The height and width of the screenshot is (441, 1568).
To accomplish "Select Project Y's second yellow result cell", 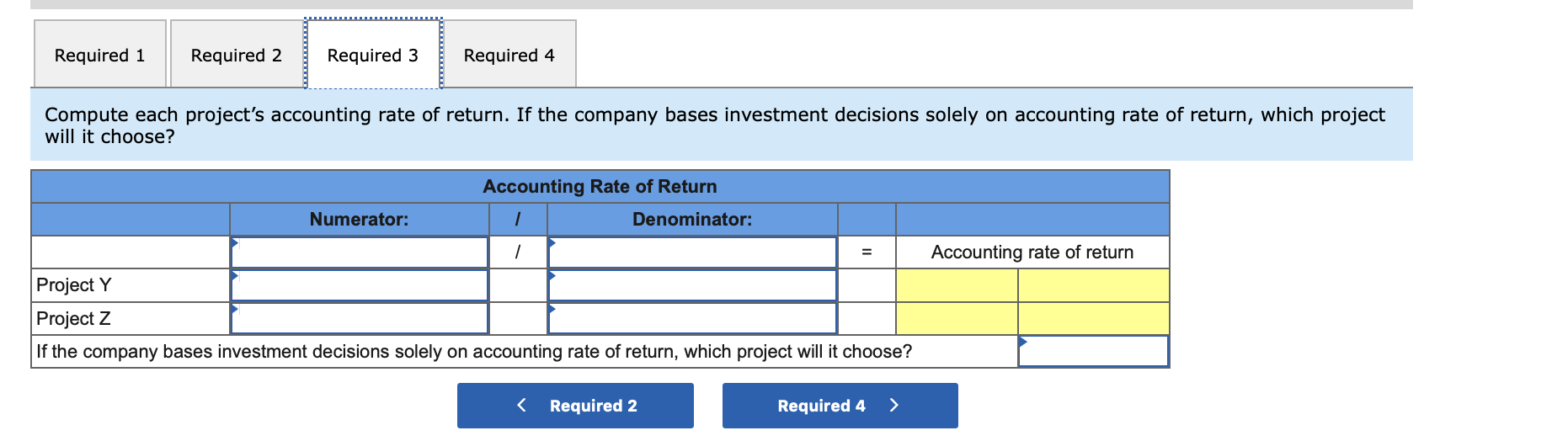I will pyautogui.click(x=1093, y=285).
